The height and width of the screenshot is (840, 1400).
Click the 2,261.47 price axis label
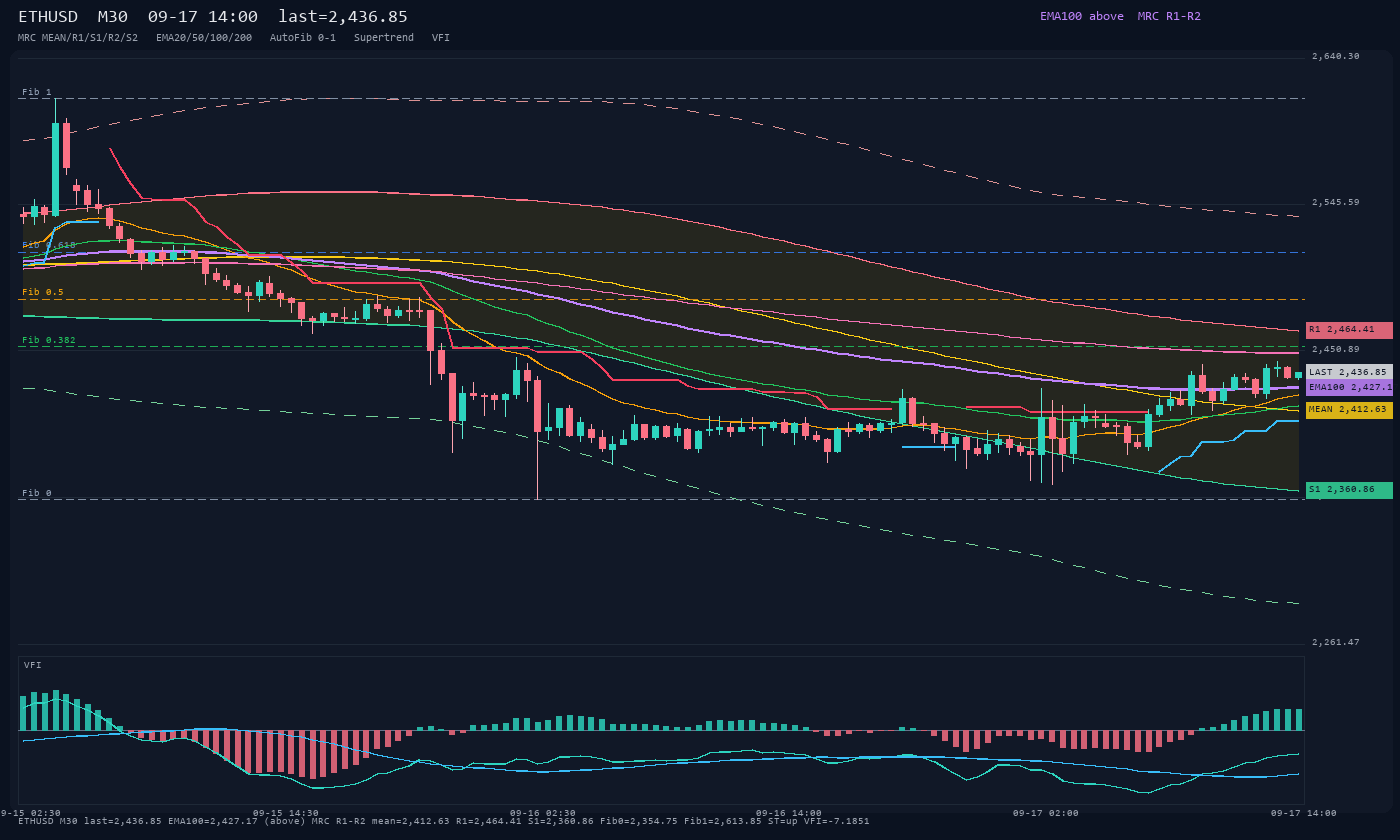[x=1336, y=642]
